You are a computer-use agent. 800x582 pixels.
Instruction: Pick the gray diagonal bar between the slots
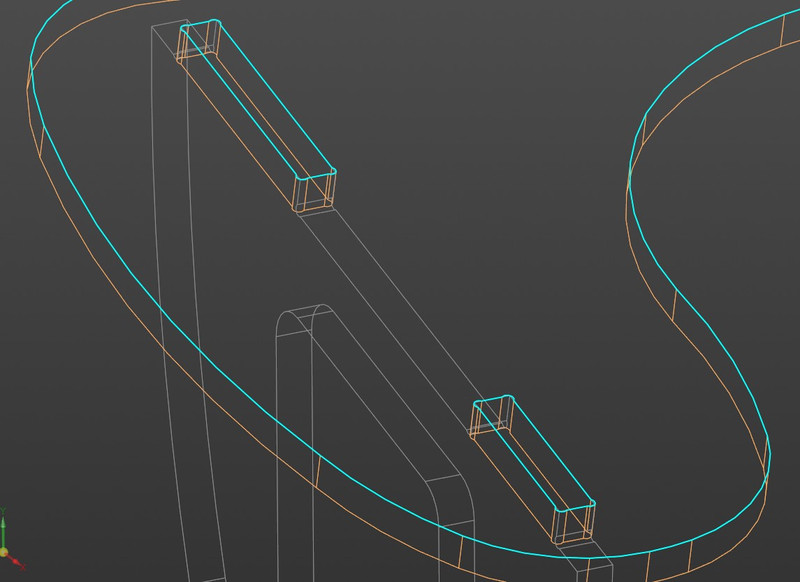click(400, 300)
